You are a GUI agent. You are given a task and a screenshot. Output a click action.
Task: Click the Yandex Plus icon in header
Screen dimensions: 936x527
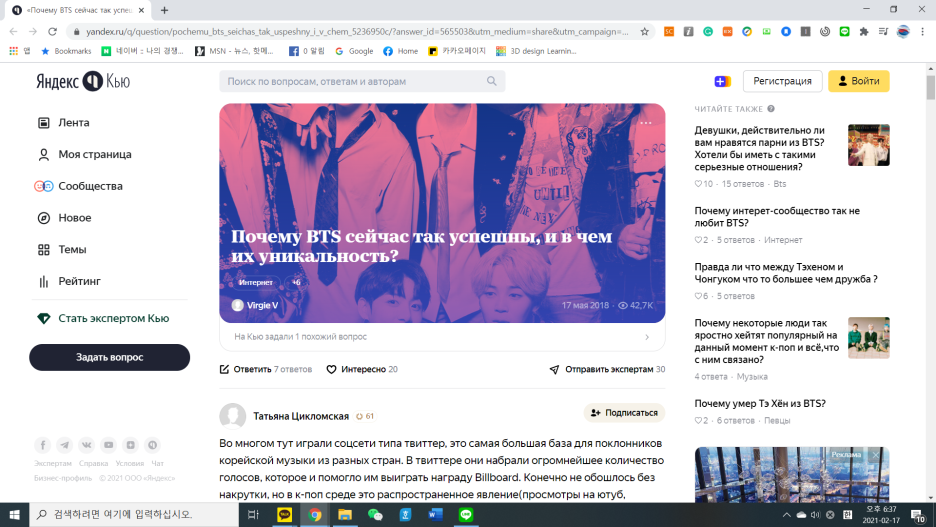[722, 81]
